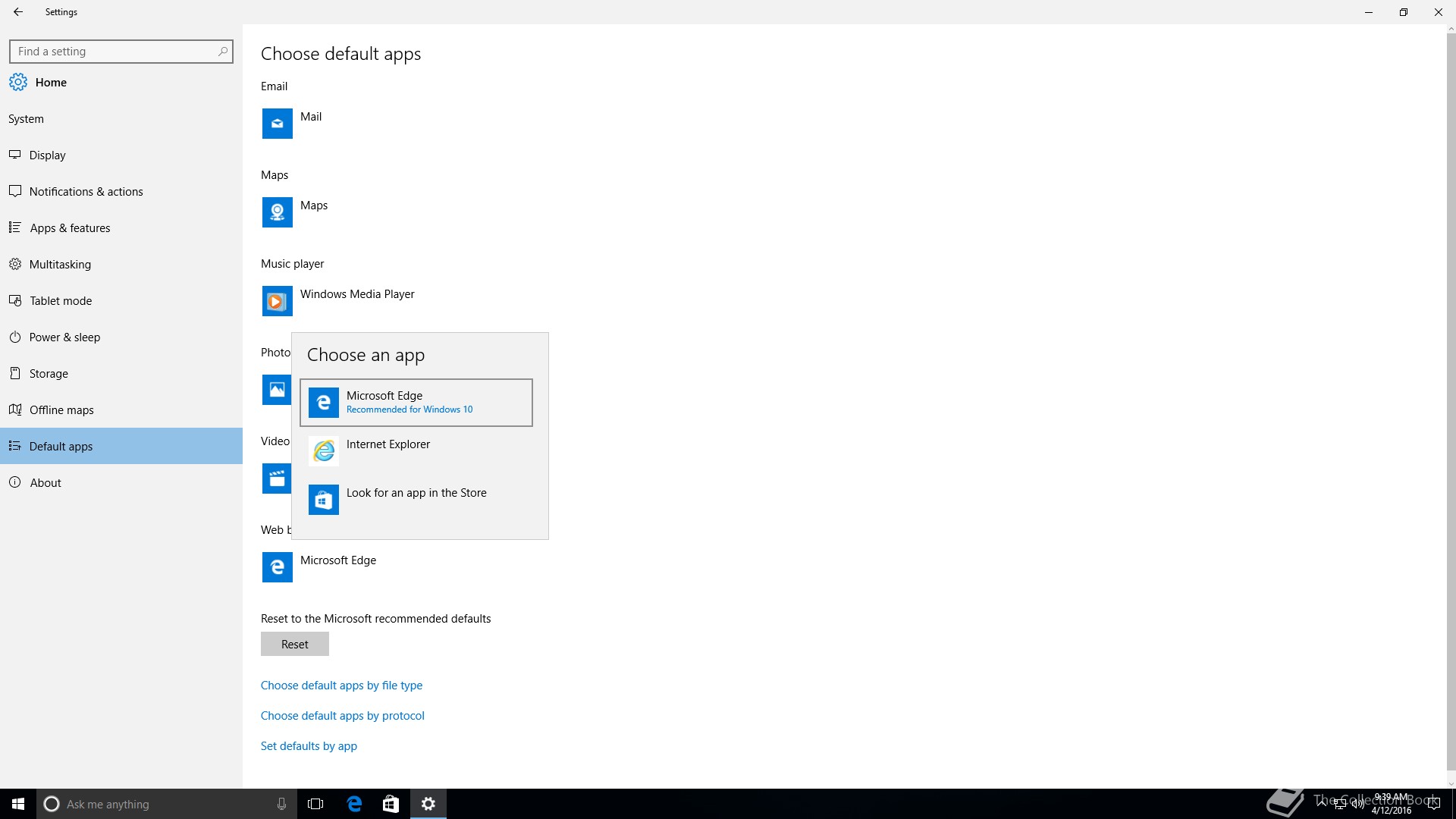This screenshot has width=1456, height=819.
Task: Click the Settings gear on the taskbar
Action: point(428,804)
